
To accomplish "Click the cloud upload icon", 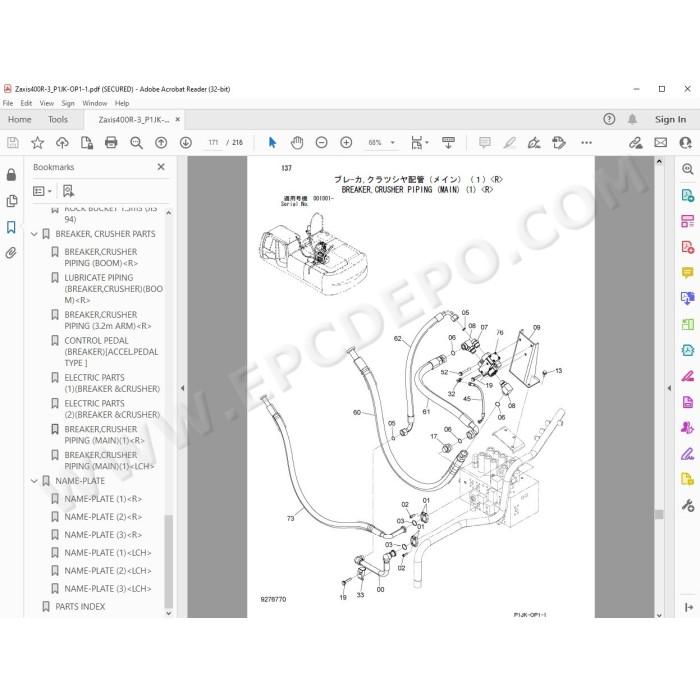I will click(62, 142).
